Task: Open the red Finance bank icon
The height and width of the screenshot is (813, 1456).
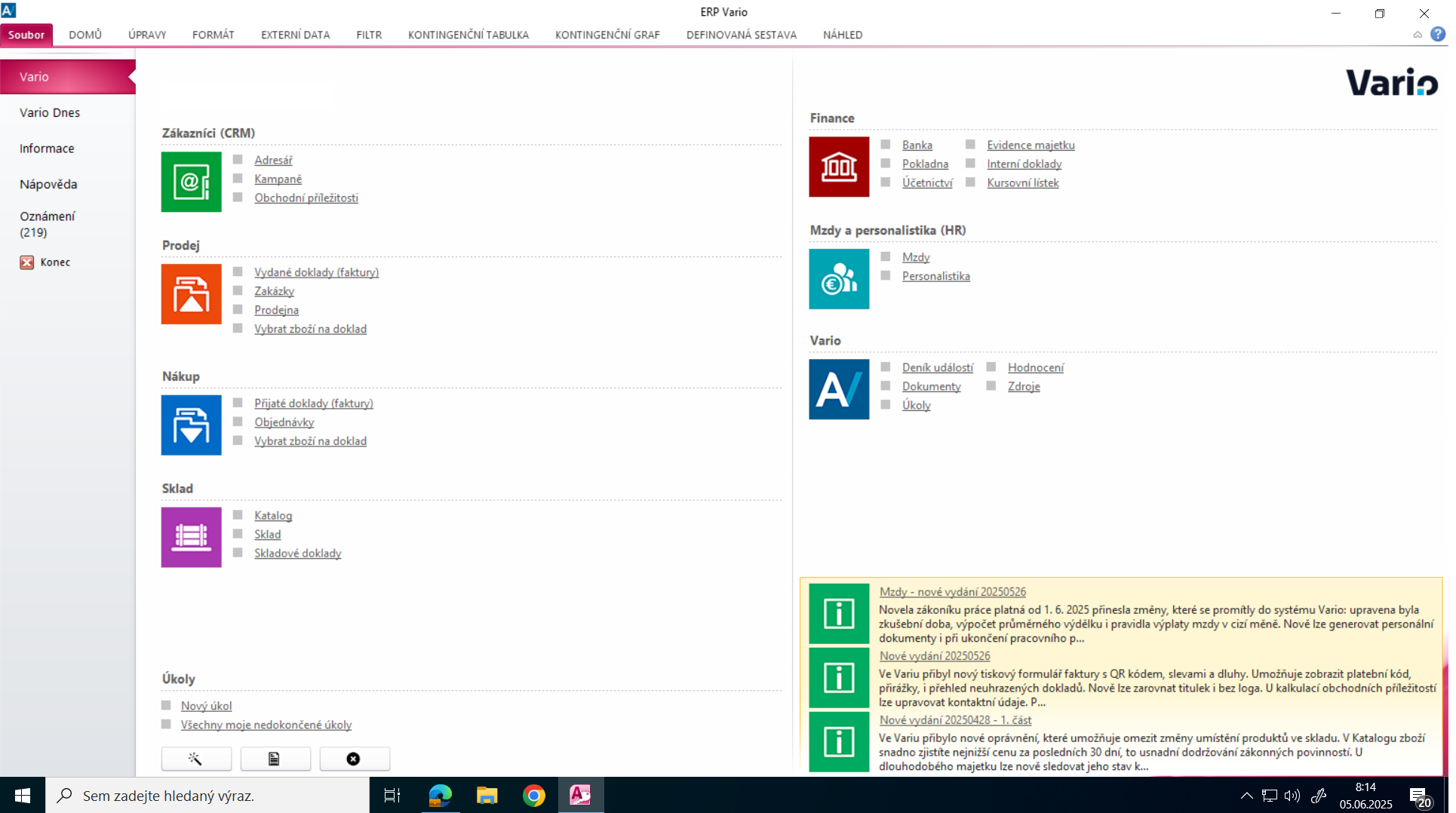Action: 839,167
